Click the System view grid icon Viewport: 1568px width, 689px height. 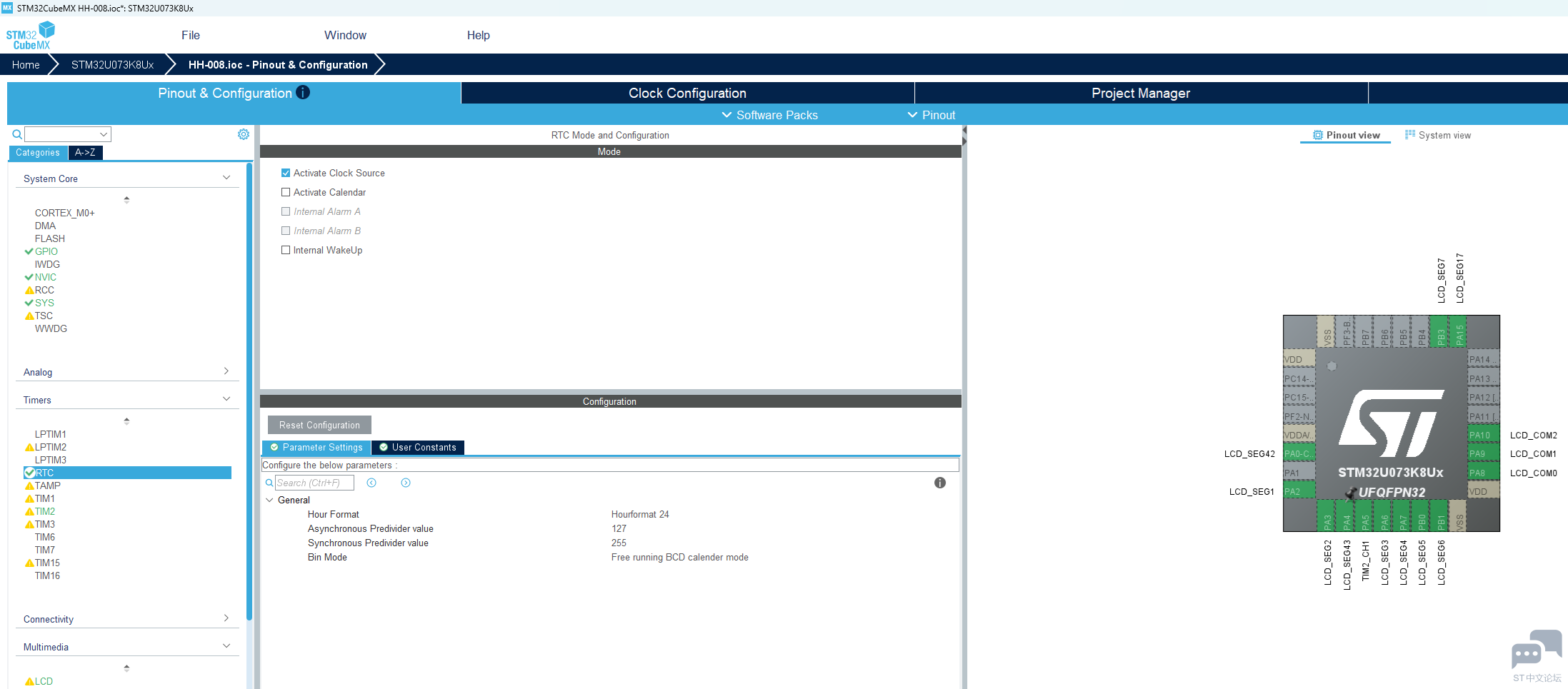(1410, 135)
